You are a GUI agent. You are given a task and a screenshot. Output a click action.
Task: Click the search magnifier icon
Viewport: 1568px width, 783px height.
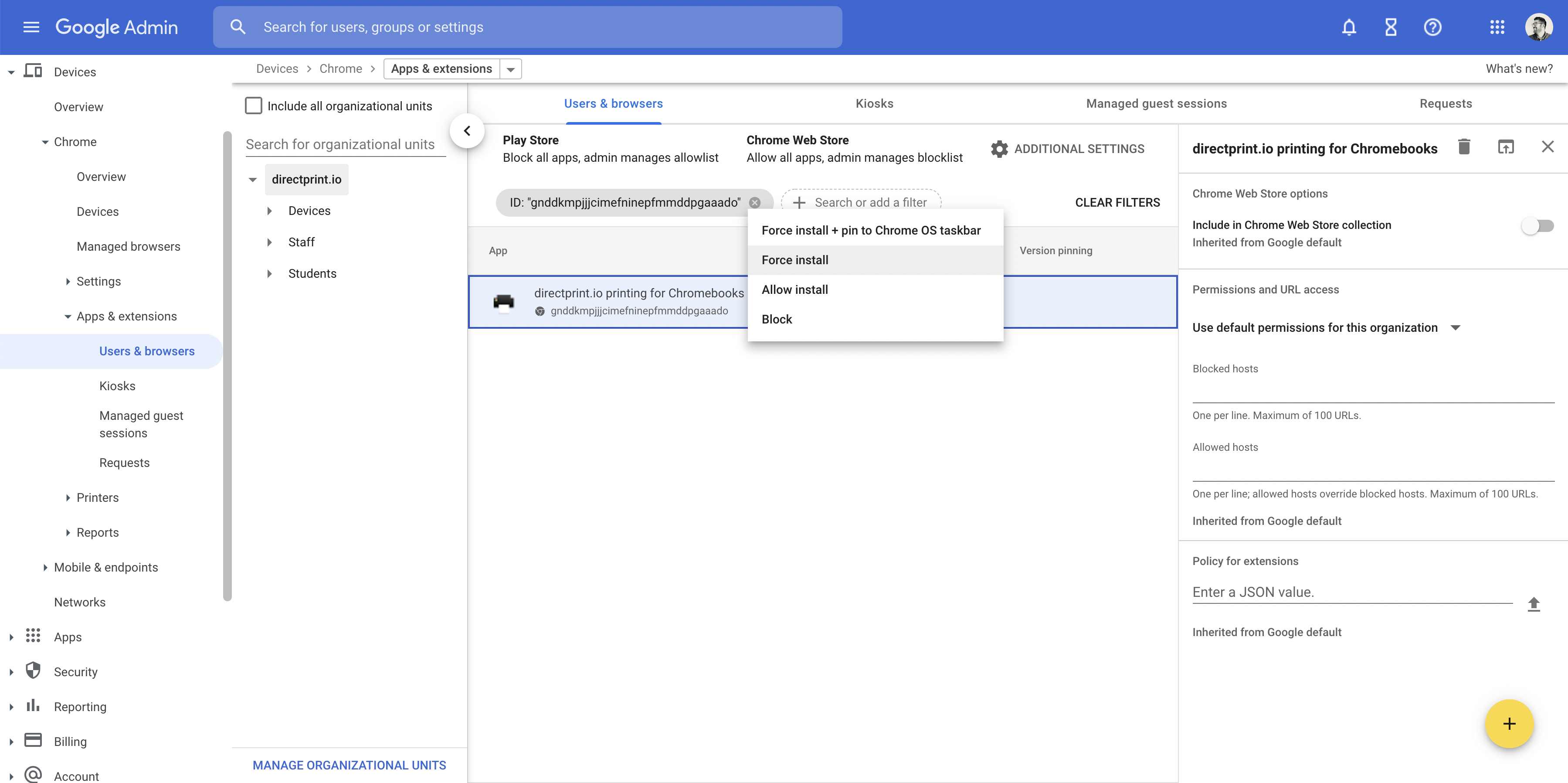pyautogui.click(x=238, y=27)
